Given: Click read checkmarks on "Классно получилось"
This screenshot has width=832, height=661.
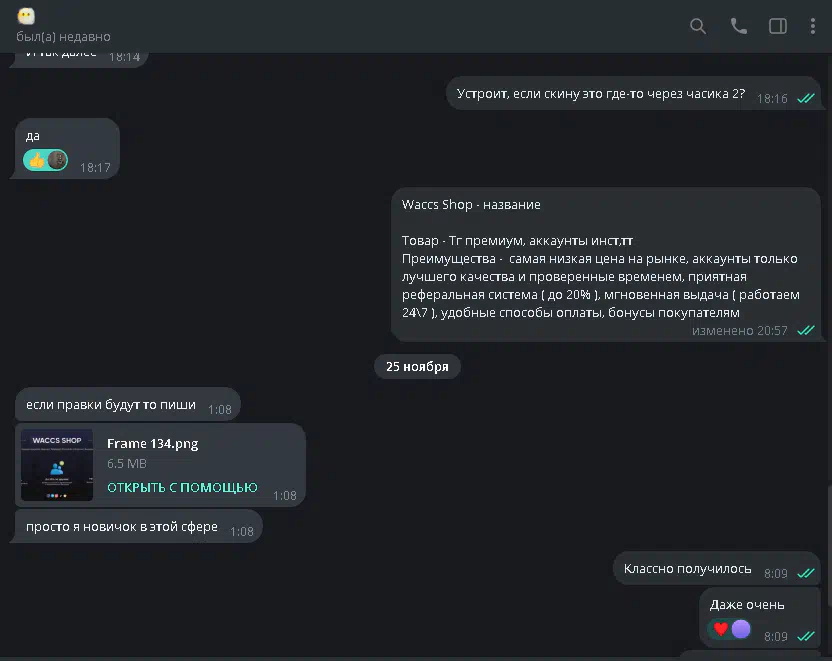Looking at the screenshot, I should (806, 574).
